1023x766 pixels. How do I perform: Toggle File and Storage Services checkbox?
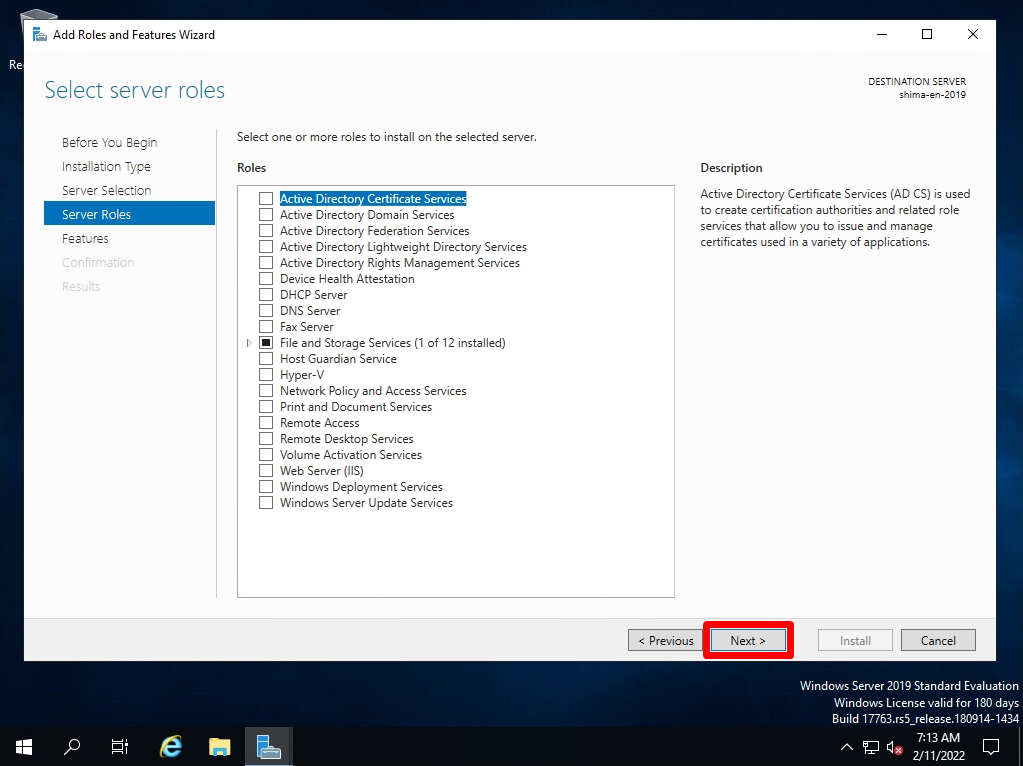click(266, 343)
